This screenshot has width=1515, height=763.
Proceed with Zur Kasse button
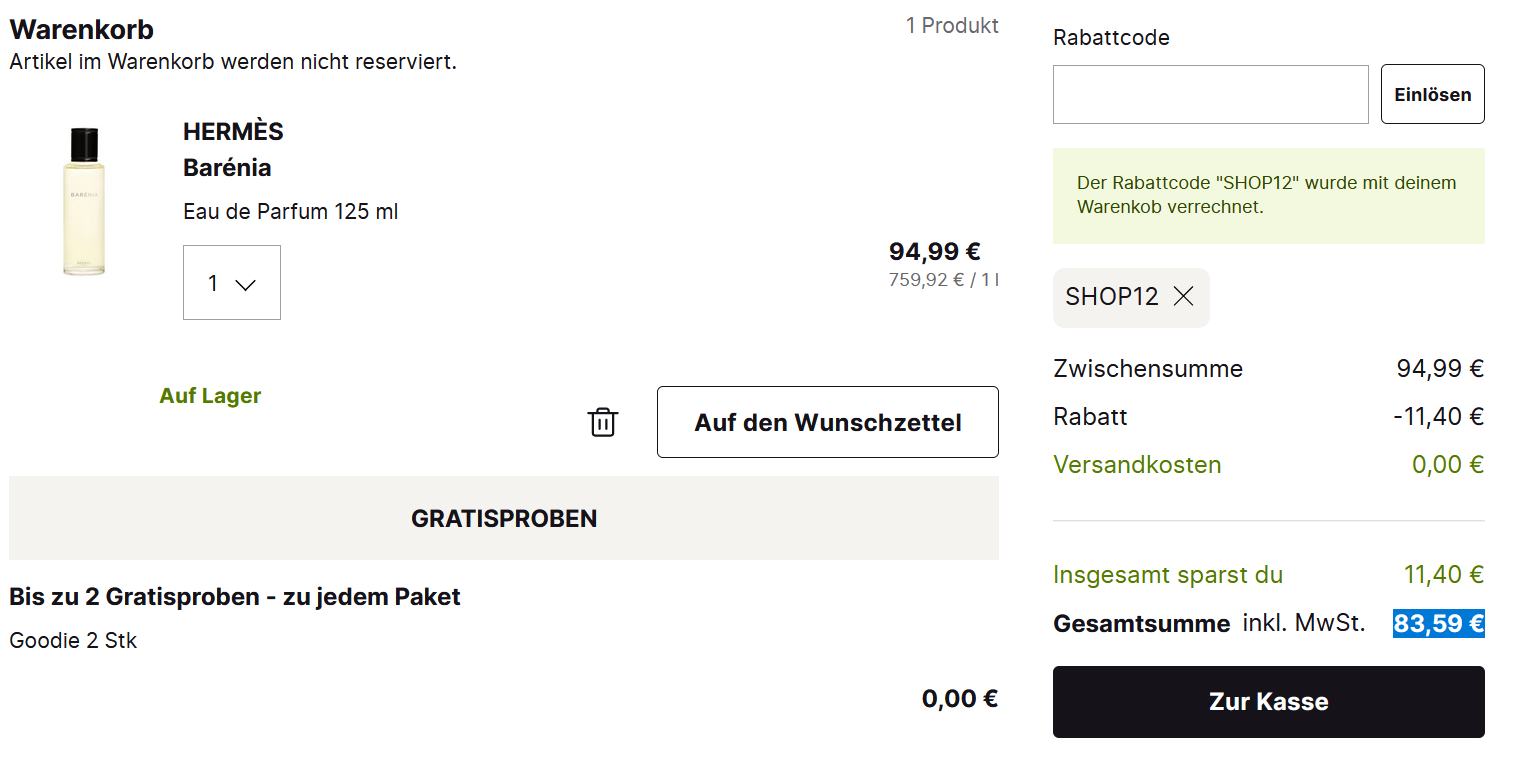point(1268,702)
